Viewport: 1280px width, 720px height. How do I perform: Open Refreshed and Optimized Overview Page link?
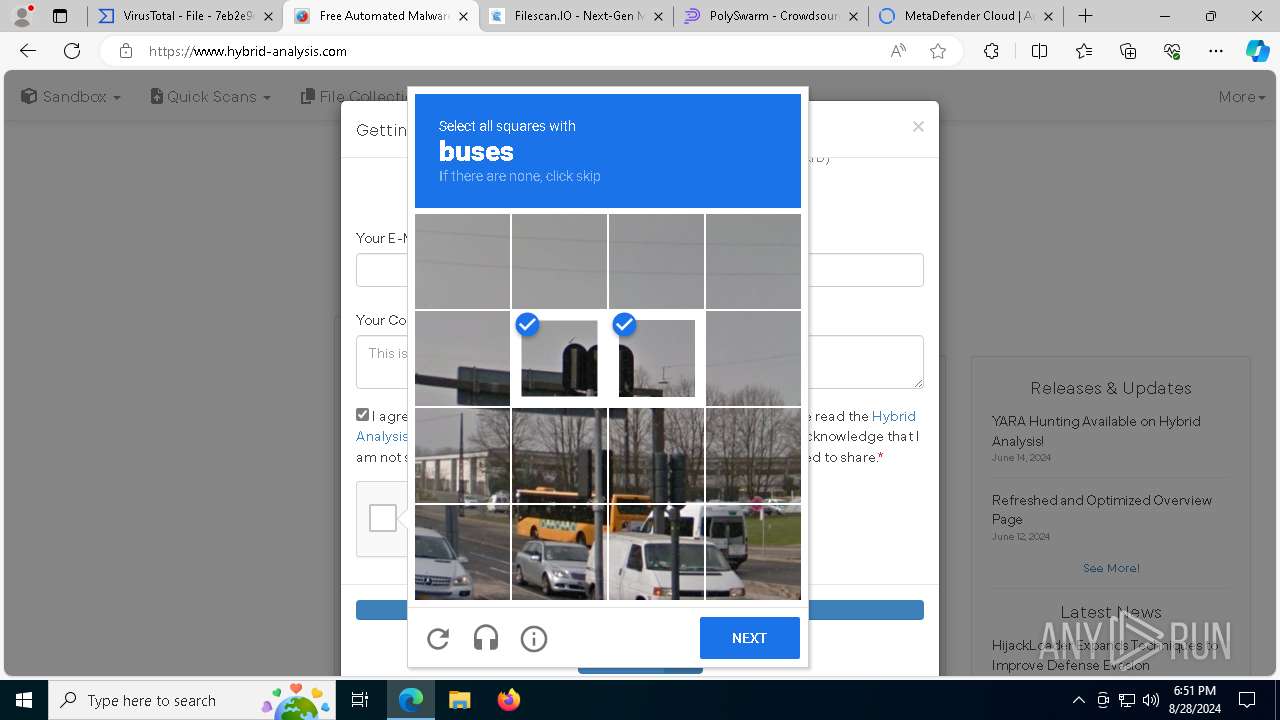click(x=1102, y=510)
